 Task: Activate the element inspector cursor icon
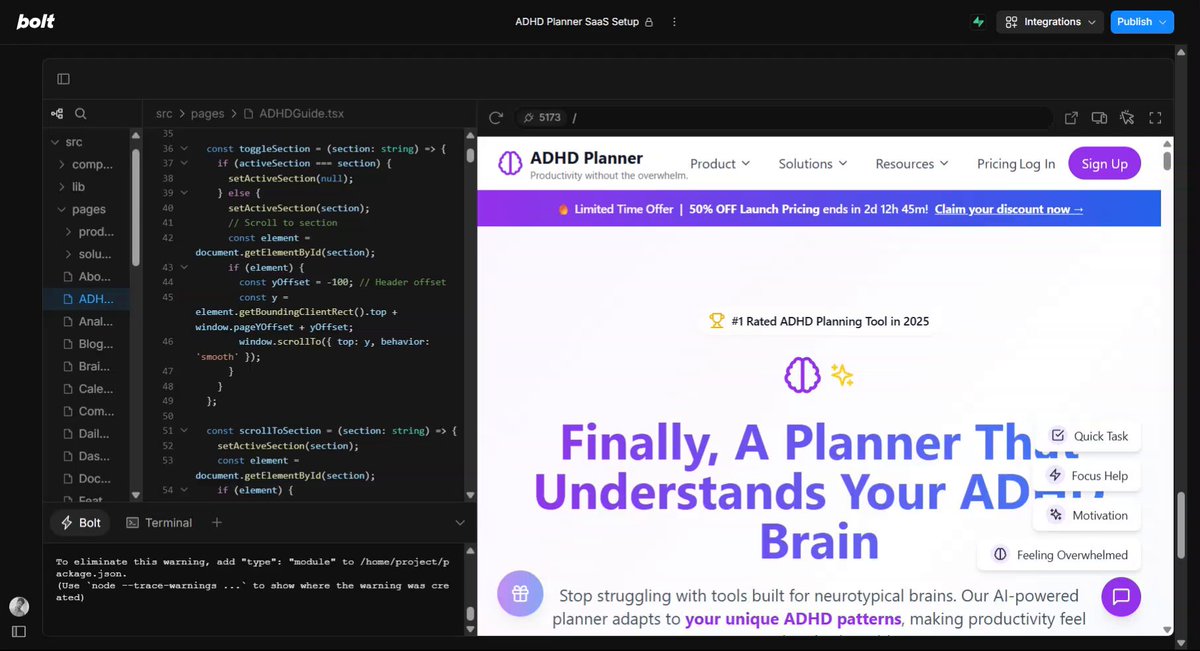(x=1127, y=118)
